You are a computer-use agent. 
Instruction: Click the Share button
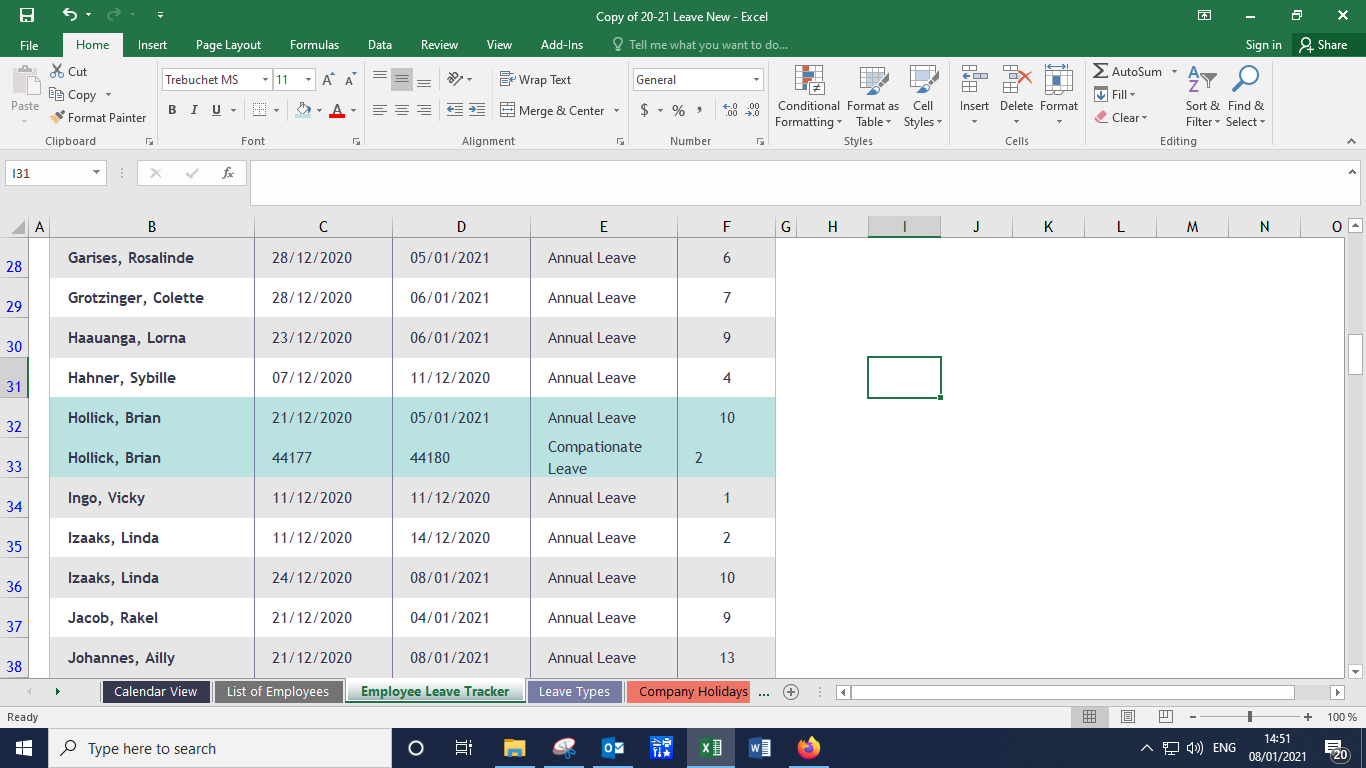(x=1322, y=45)
